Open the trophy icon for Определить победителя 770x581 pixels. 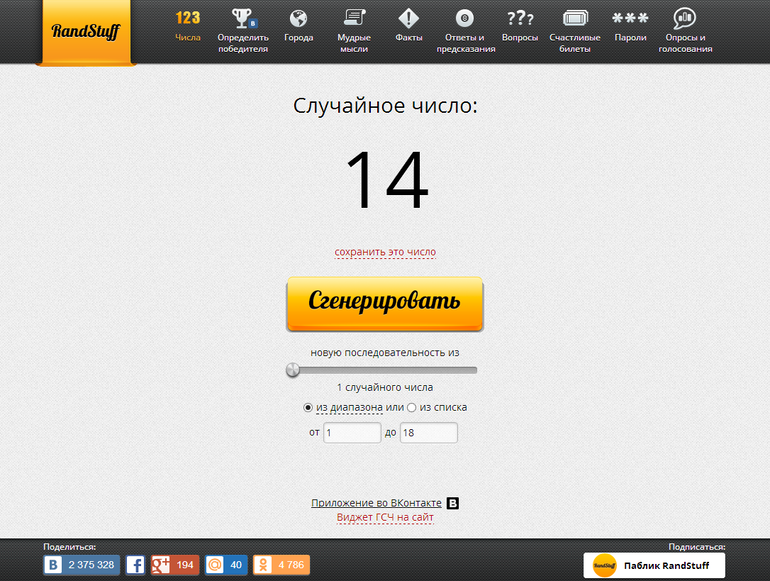pos(243,18)
